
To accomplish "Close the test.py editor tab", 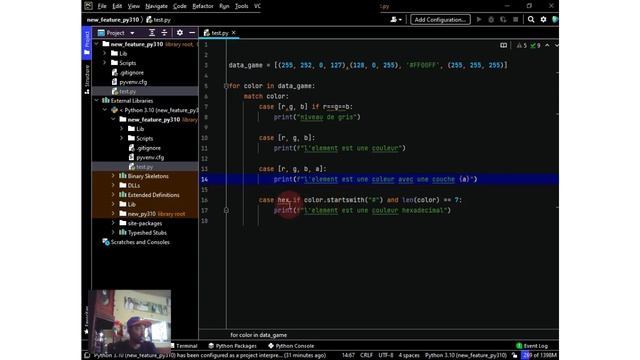I will tap(233, 33).
